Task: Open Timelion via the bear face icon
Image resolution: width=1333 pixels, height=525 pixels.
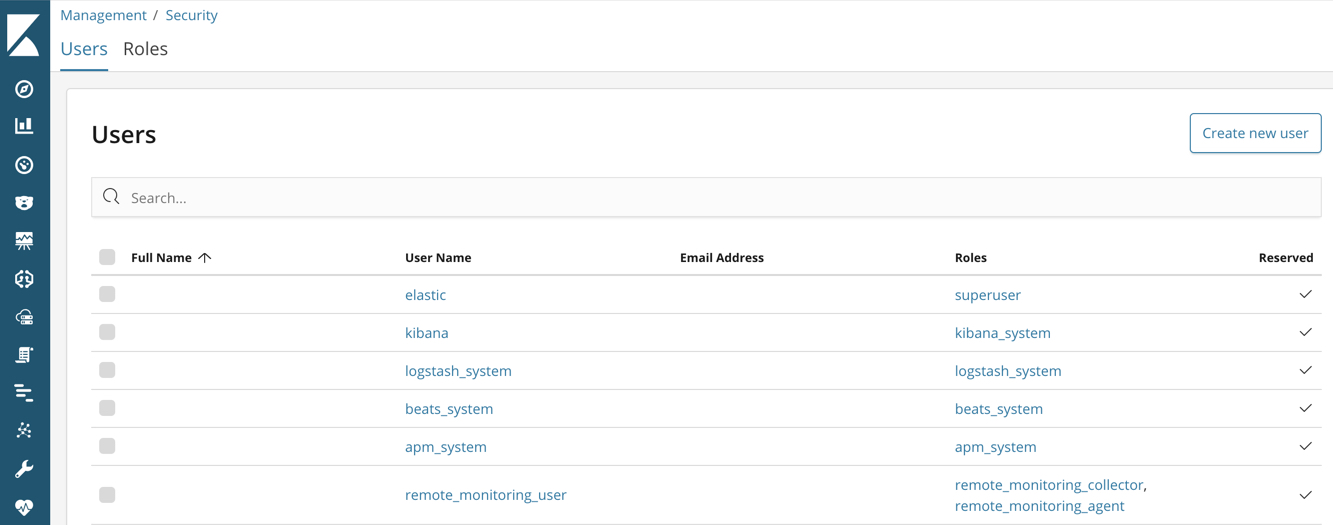Action: point(24,203)
